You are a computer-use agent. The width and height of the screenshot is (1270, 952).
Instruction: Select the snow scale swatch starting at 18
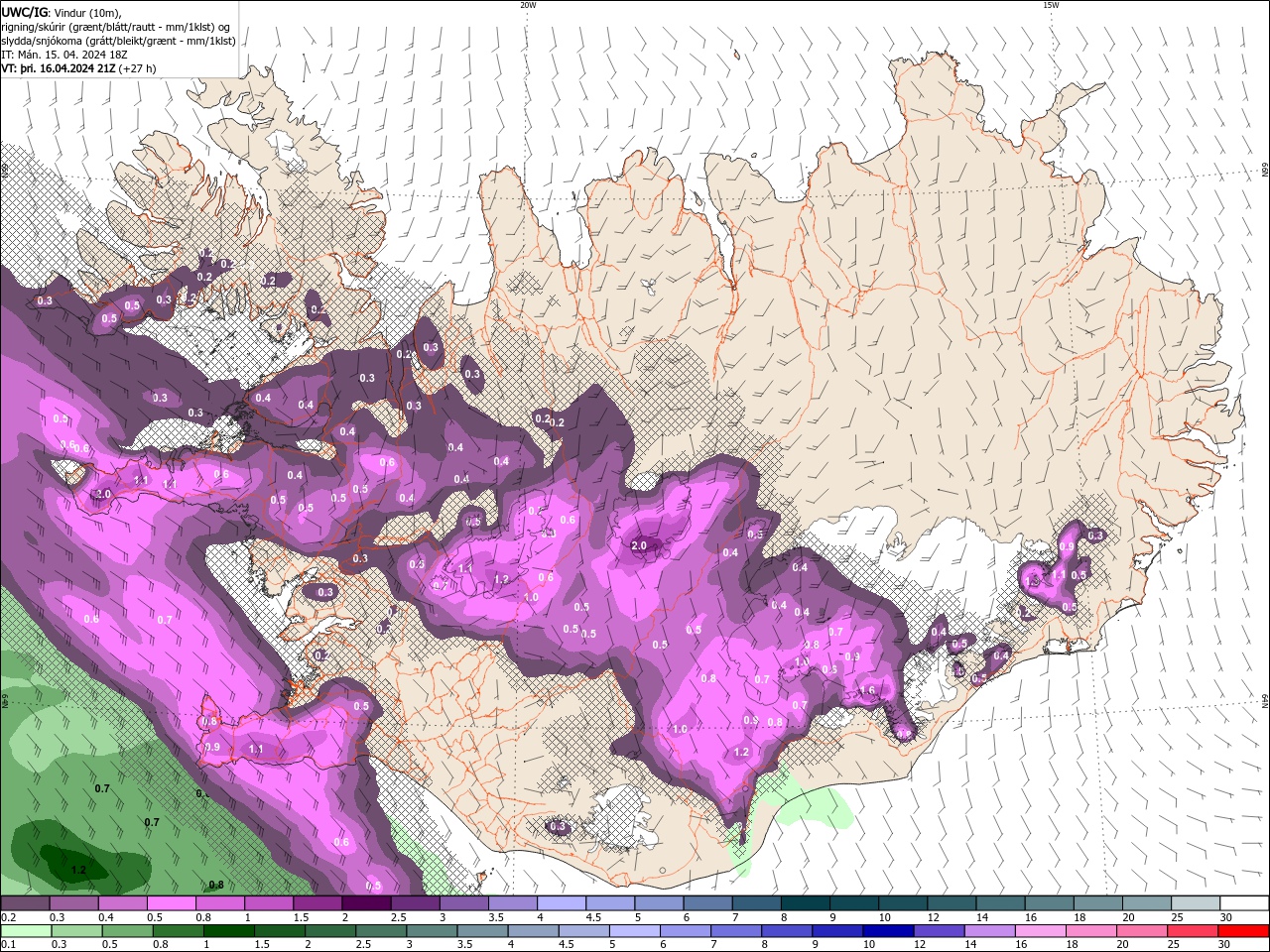click(x=1097, y=903)
